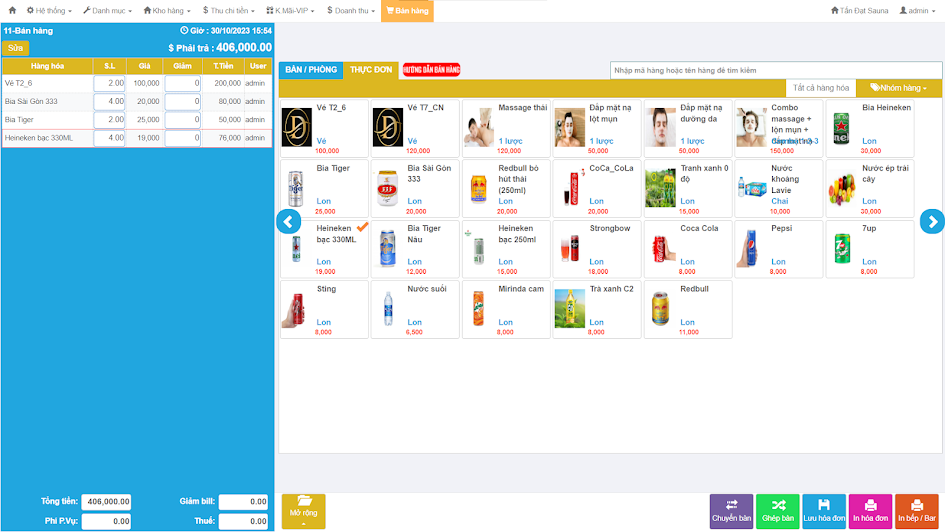Open the K.Mãi-VIP menu
Screen dimensions: 945x532
coord(290,10)
